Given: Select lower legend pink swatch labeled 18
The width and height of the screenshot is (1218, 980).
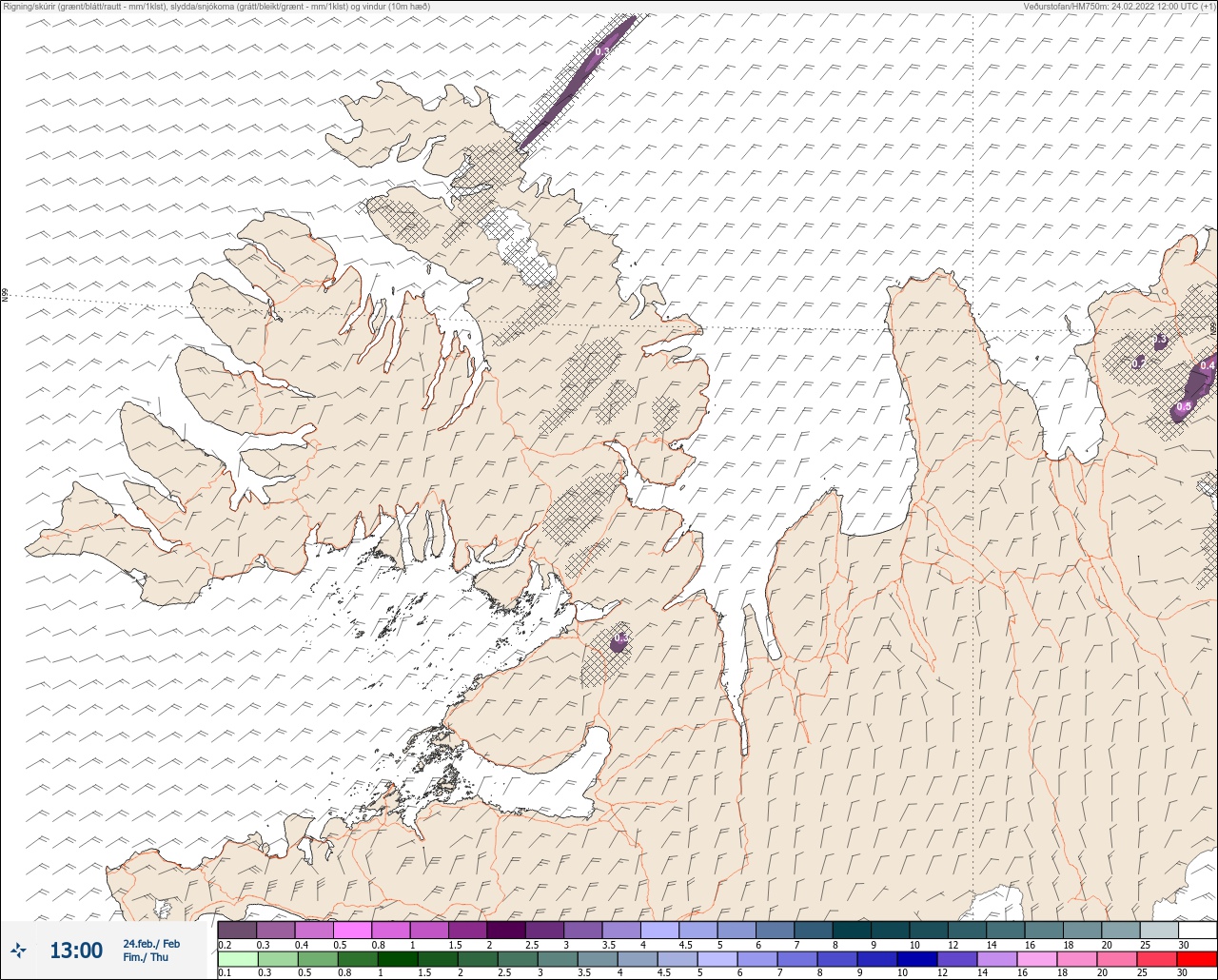Looking at the screenshot, I should (1077, 959).
